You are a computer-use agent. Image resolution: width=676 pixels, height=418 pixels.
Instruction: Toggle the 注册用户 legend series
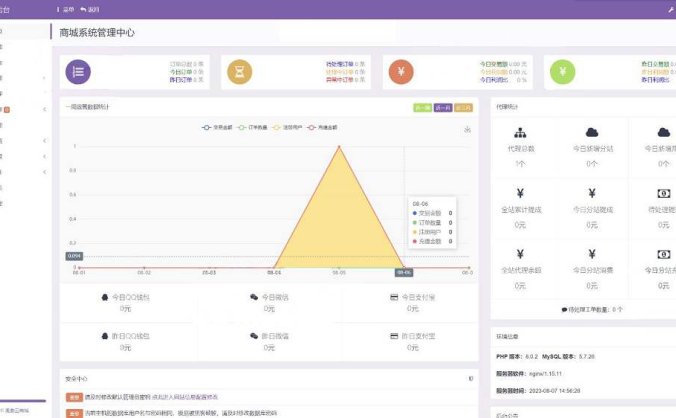coord(287,128)
